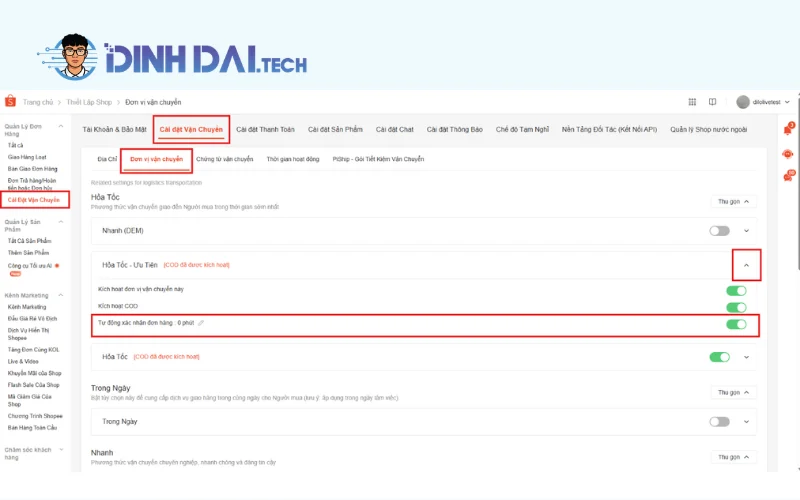Open Giao Hàng Loạt sidebar link
The height and width of the screenshot is (500, 800).
coord(27,157)
